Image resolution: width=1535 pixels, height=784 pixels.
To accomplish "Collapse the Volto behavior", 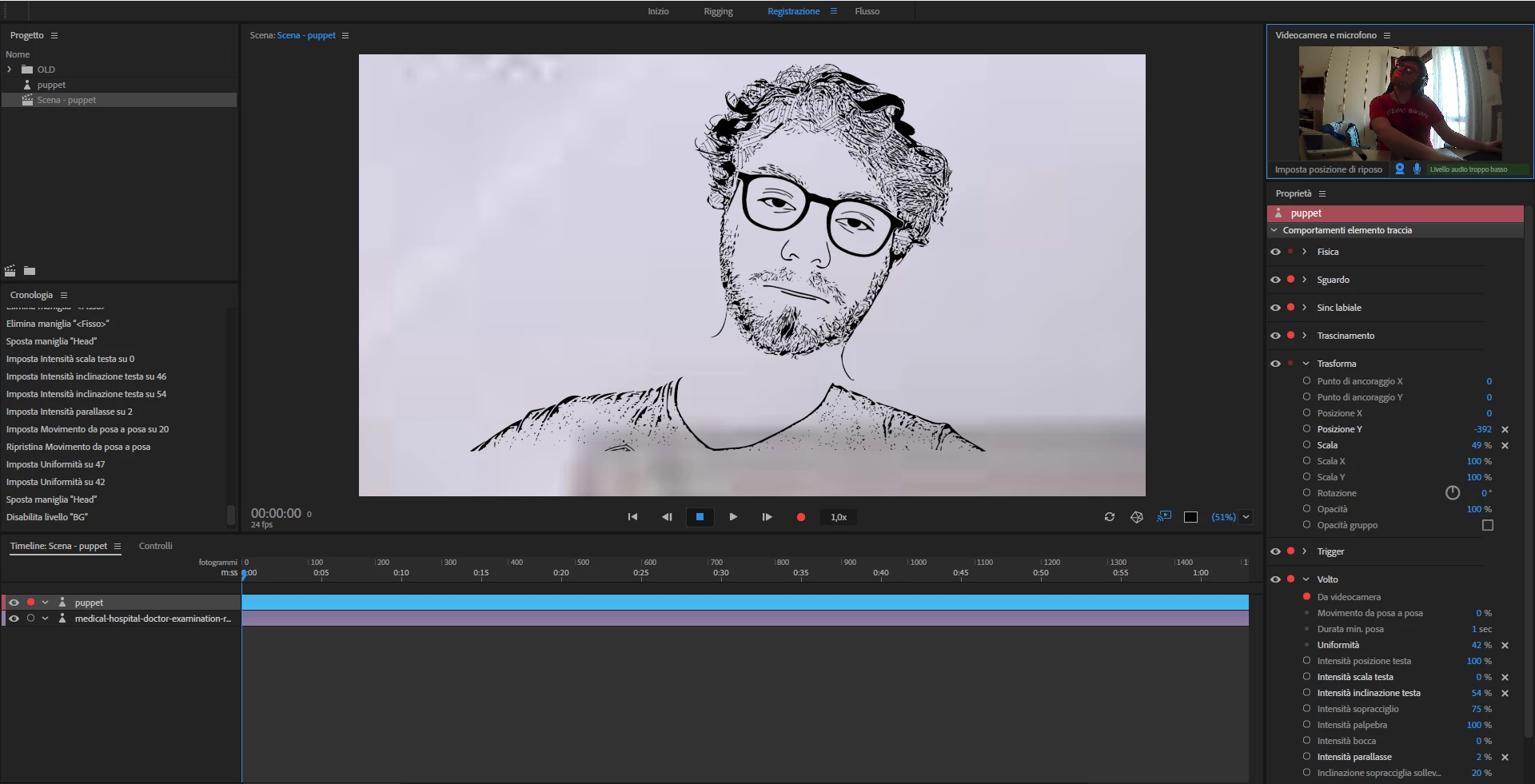I will (1306, 579).
